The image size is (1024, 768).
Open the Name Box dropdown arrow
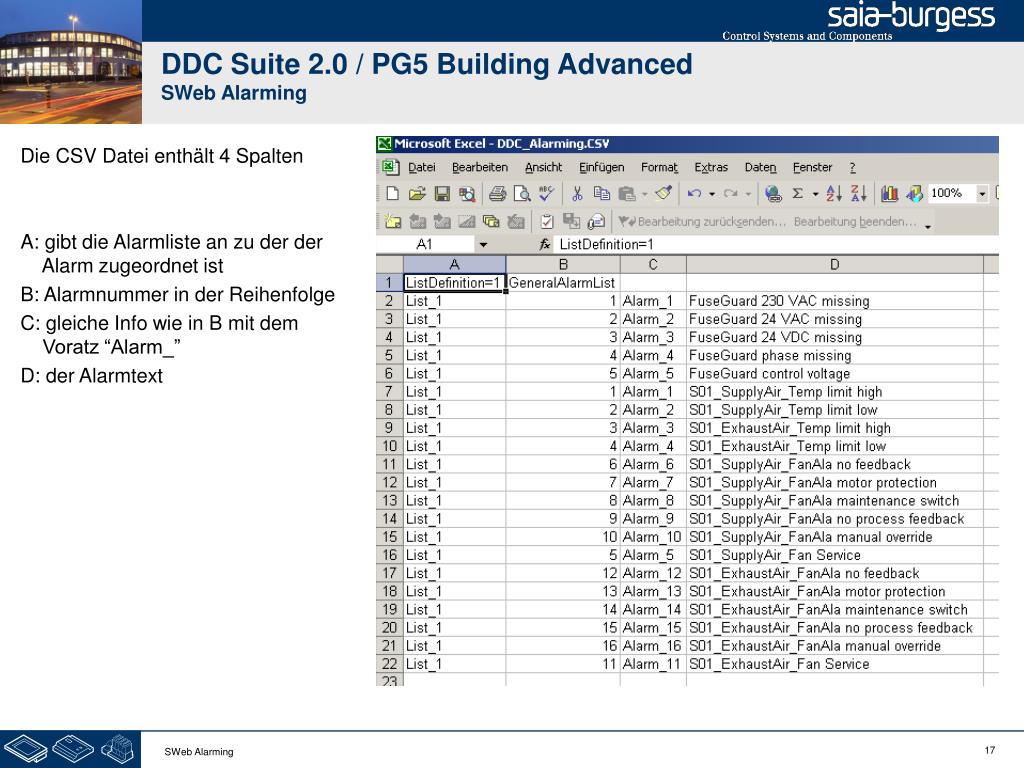click(x=483, y=244)
